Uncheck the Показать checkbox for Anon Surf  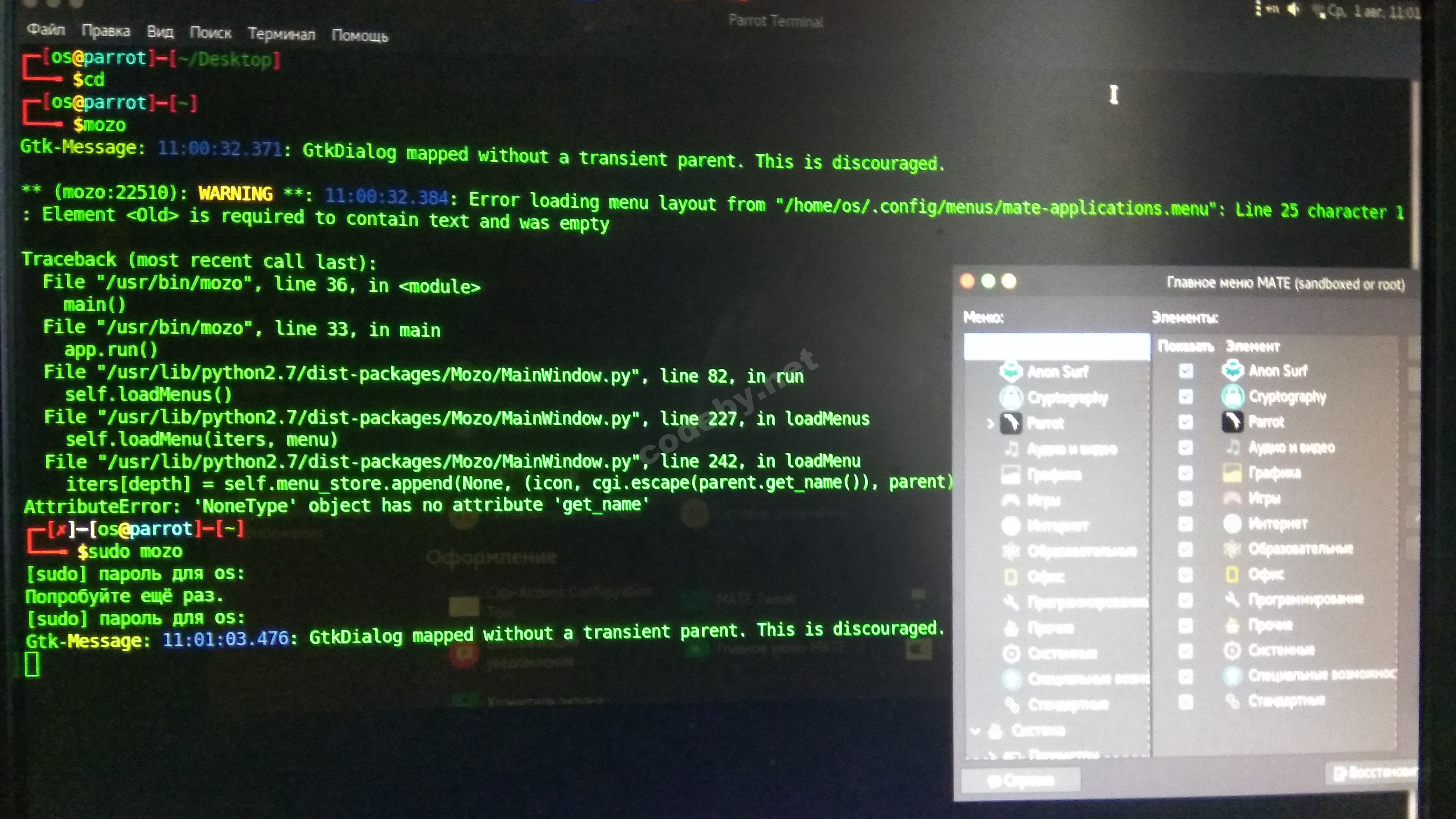point(1186,370)
